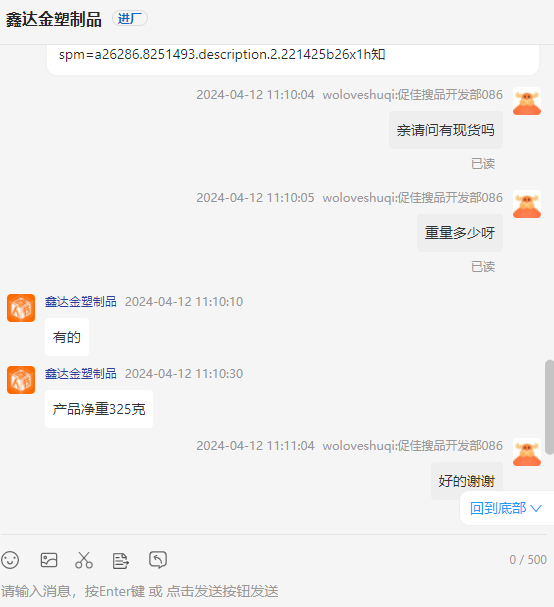Click the chat vertical scrollbar thumb
Image resolution: width=554 pixels, height=607 pixels.
tap(549, 406)
